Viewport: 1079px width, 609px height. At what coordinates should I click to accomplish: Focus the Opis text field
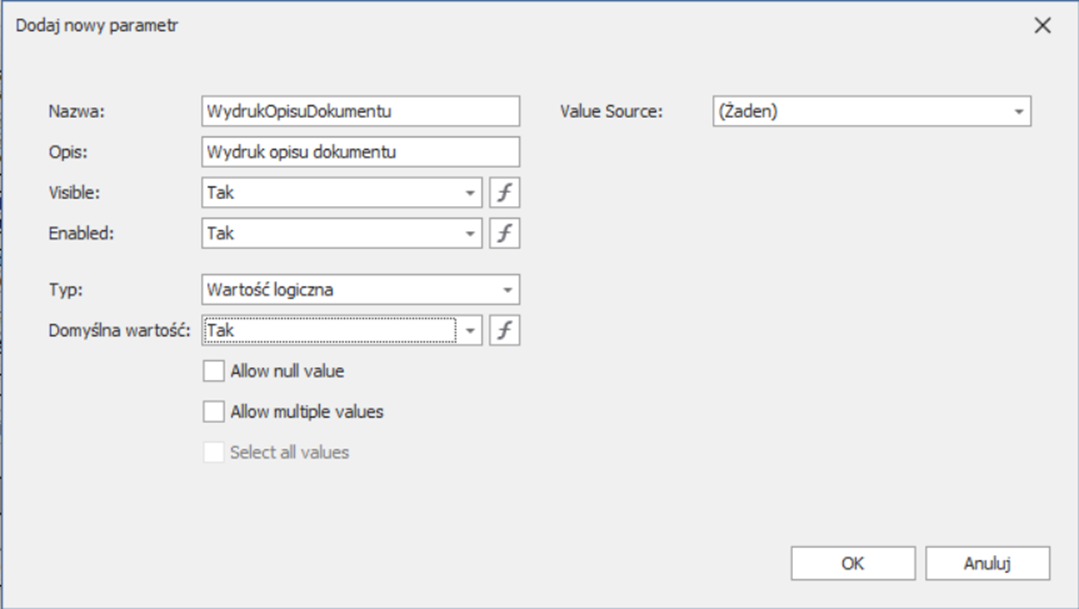point(360,152)
